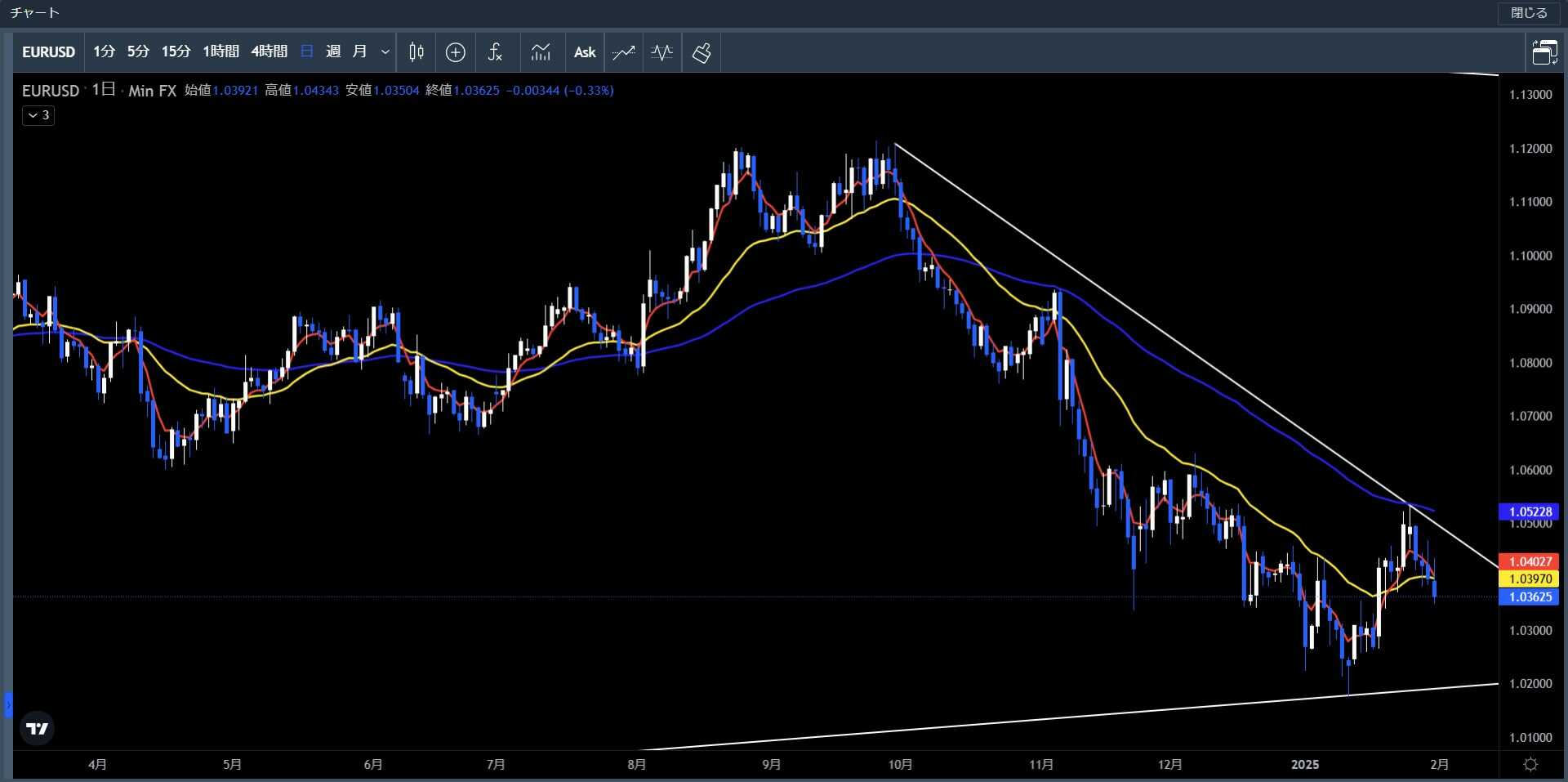Switch to the 15分 timeframe

(176, 51)
